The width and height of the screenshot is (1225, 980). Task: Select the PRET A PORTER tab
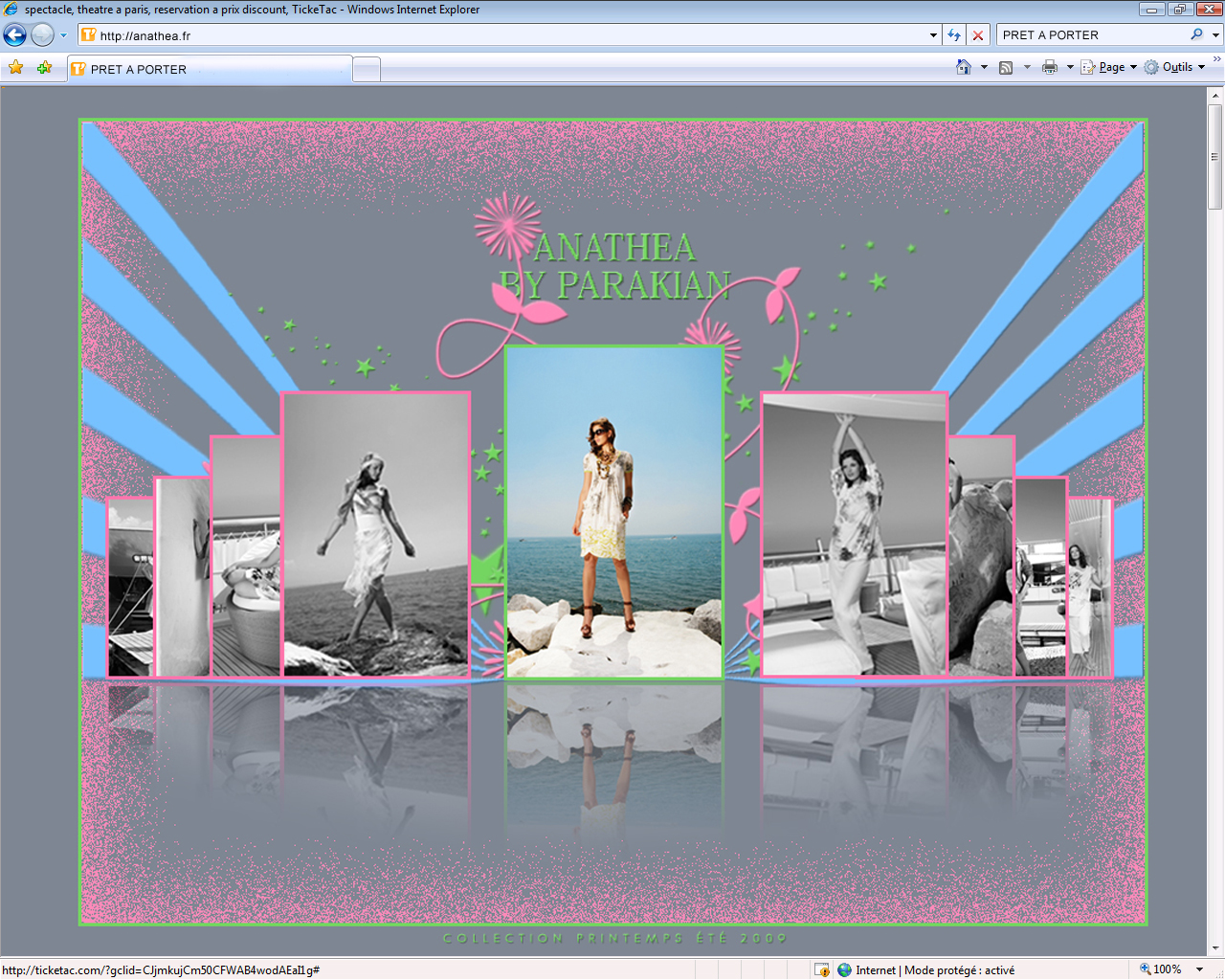[x=209, y=69]
